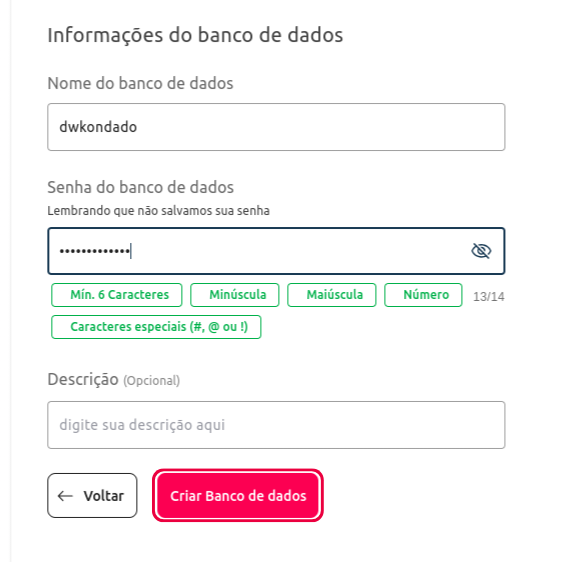
Task: Click the left arrow icon inside Voltar
Action: tap(65, 496)
